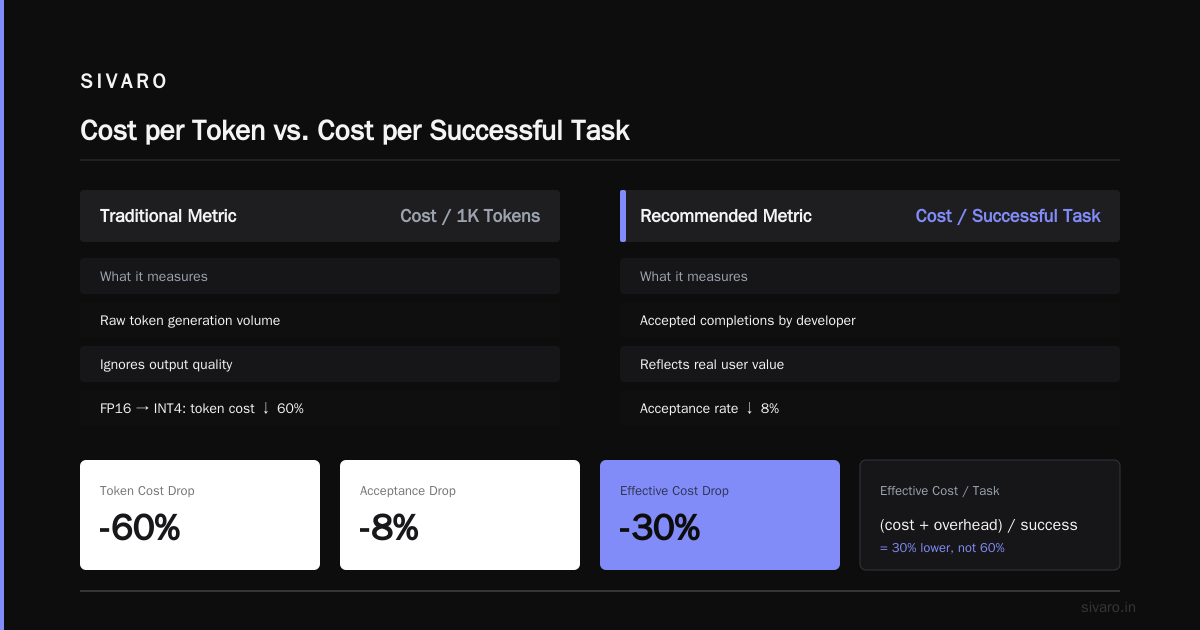Click the '= 30% lower, not 60%' note

(942, 548)
